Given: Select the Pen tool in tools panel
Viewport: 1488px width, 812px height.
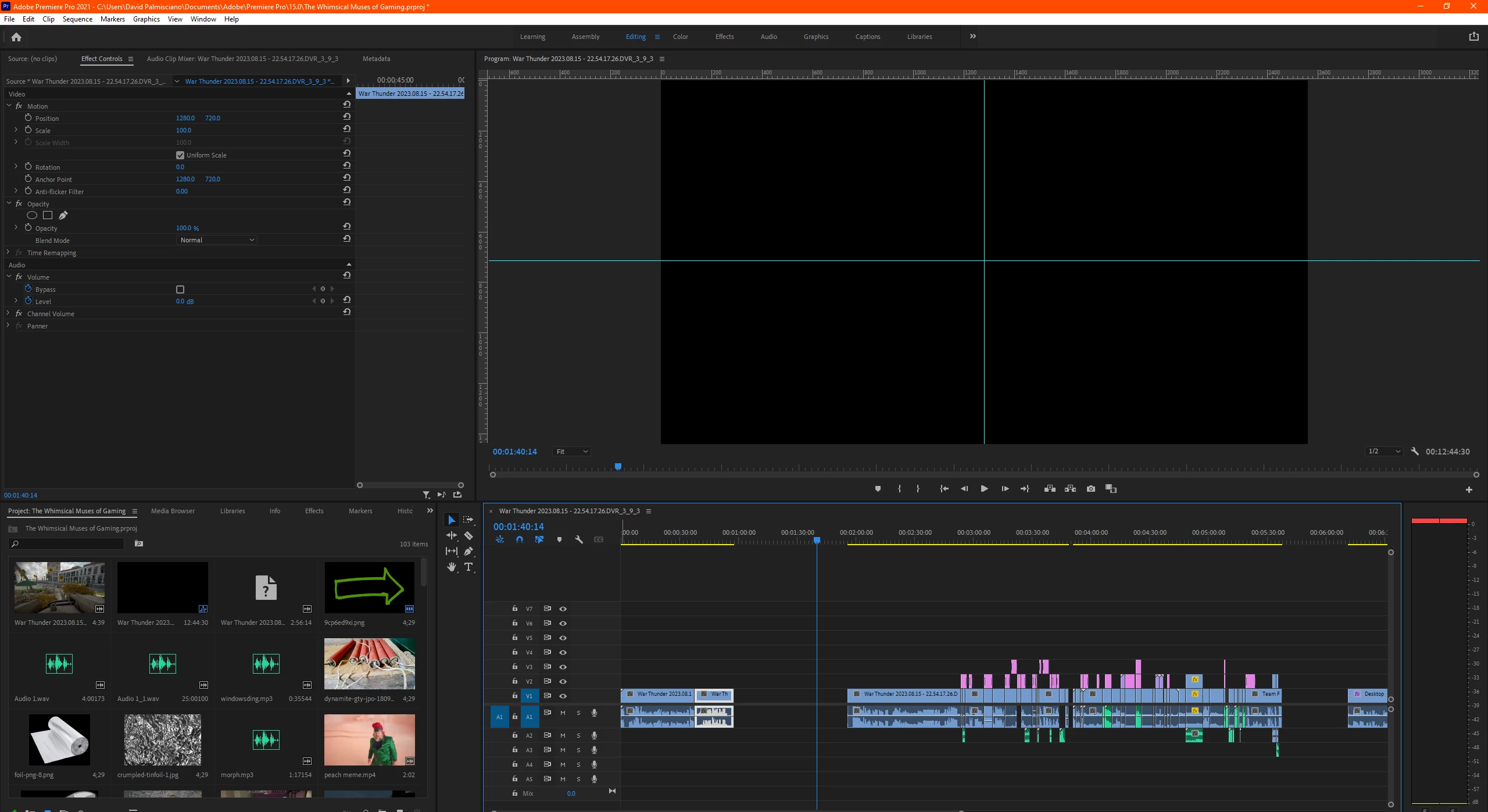Looking at the screenshot, I should [x=468, y=551].
